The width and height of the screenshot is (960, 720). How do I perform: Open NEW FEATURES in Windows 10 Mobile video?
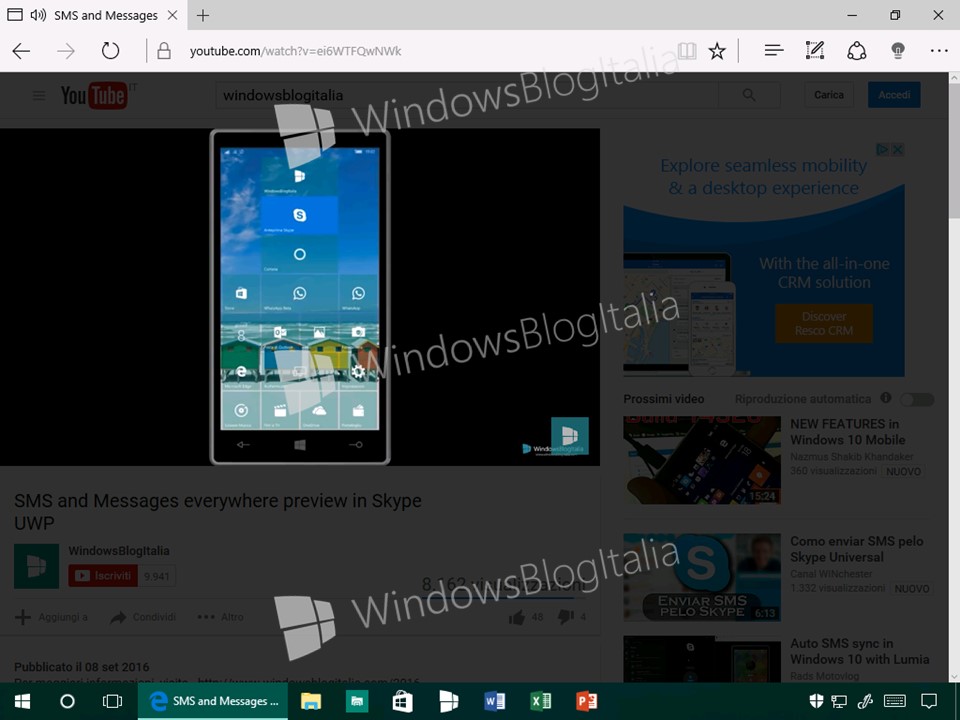pos(847,432)
